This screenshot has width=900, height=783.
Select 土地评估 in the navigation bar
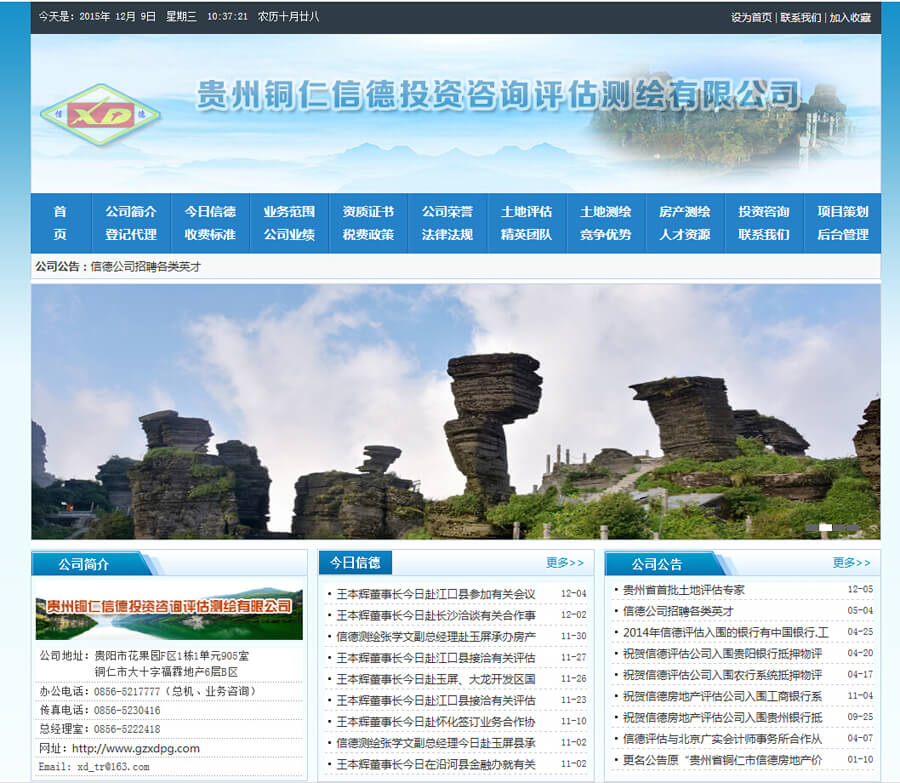click(526, 212)
